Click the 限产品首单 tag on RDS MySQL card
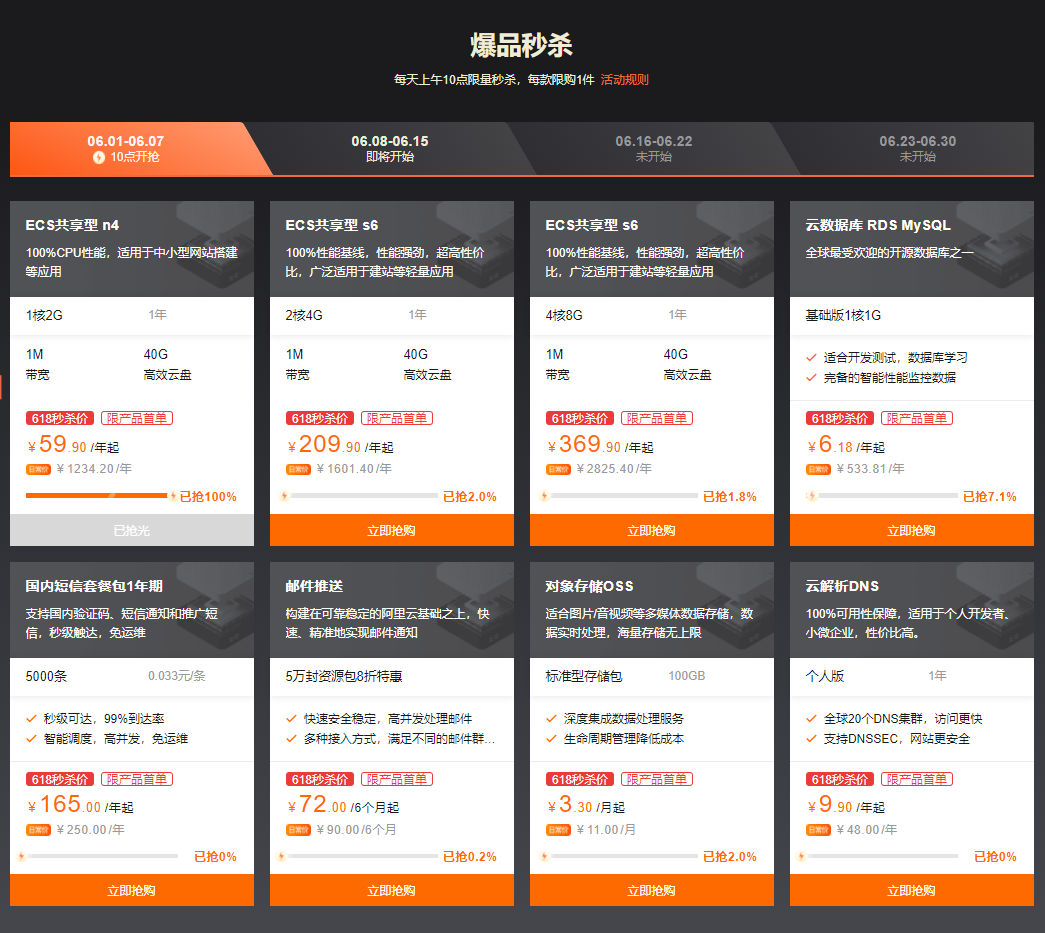The height and width of the screenshot is (933, 1045). click(x=917, y=419)
